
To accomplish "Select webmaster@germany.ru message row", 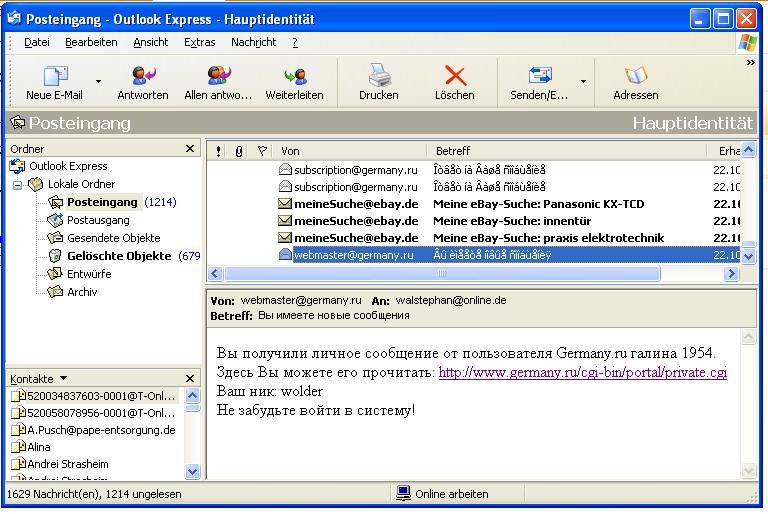I will 474,255.
